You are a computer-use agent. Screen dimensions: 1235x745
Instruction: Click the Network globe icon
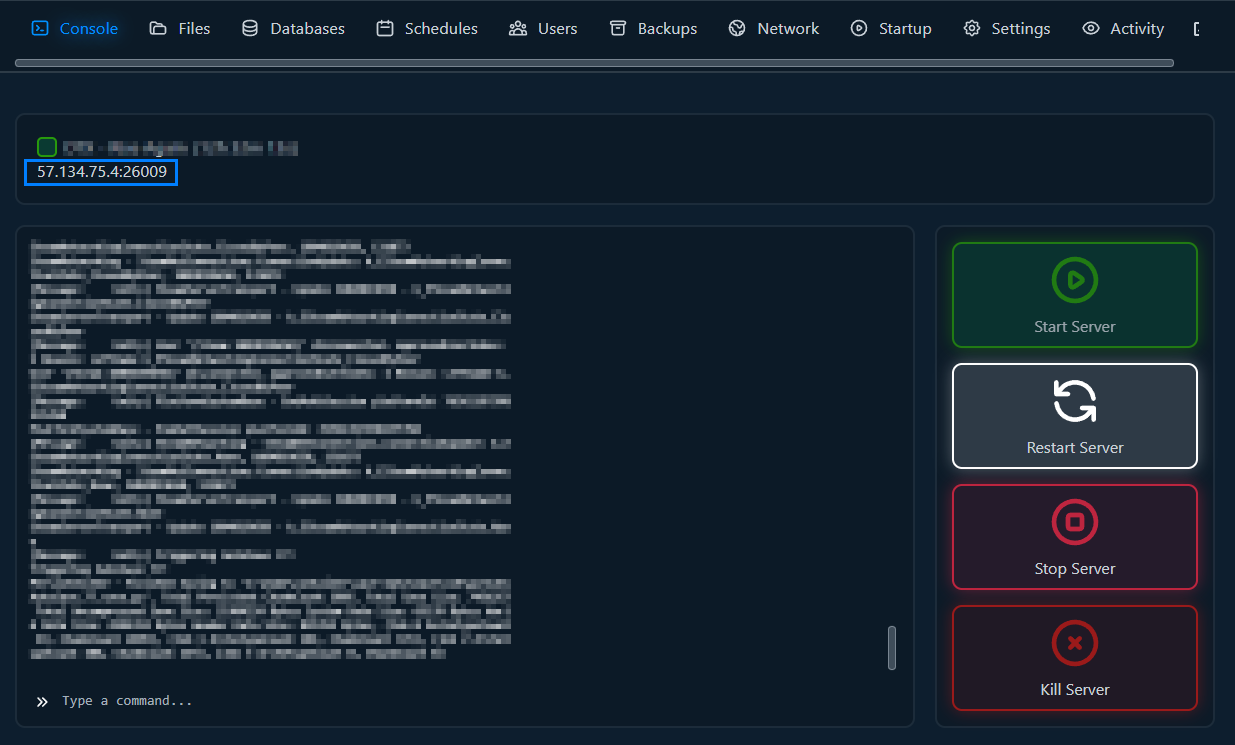[737, 29]
